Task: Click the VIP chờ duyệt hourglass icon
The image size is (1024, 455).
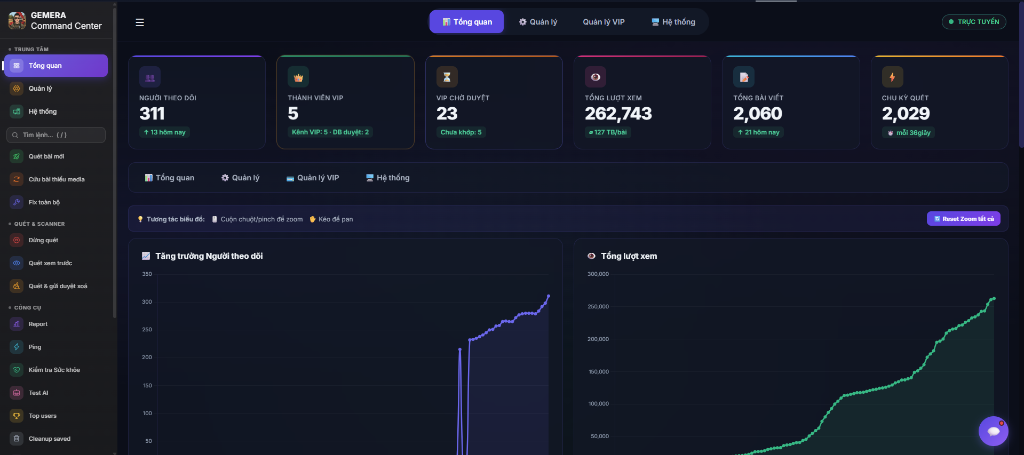Action: pyautogui.click(x=447, y=77)
